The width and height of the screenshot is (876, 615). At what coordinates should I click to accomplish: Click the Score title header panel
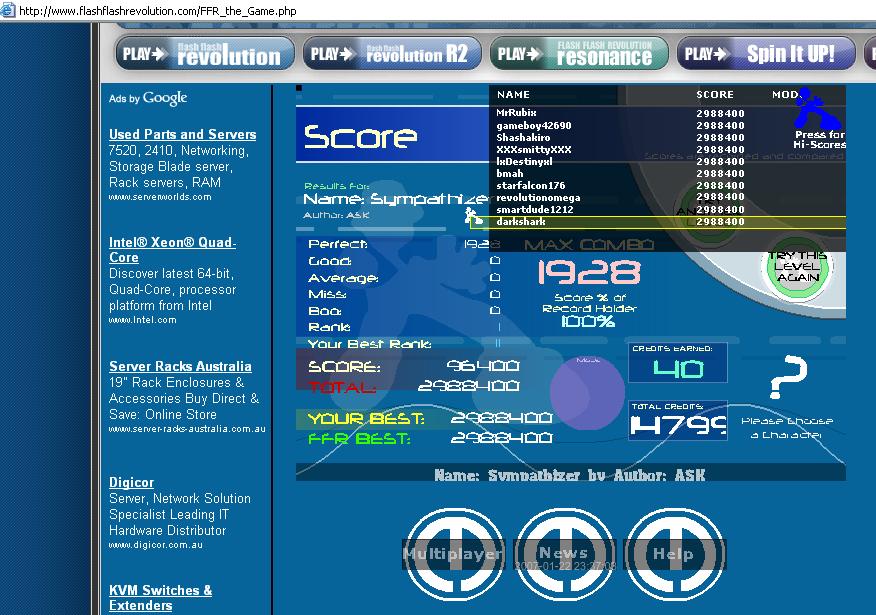click(x=392, y=135)
